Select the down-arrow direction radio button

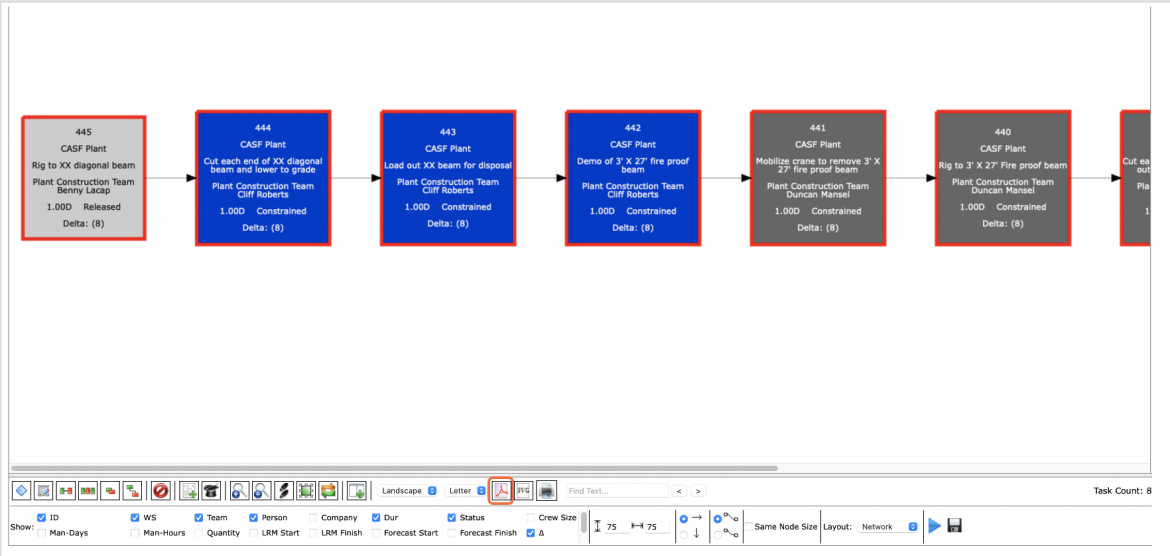[x=683, y=534]
